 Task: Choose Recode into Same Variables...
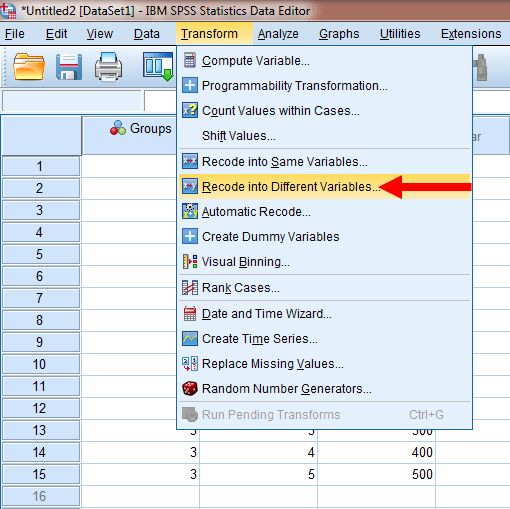point(324,161)
